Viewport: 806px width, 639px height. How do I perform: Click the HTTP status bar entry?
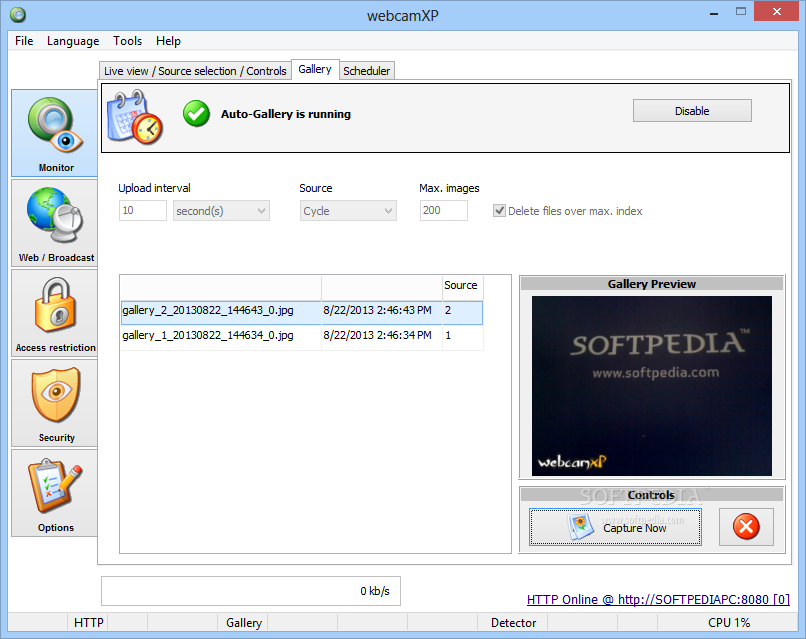pos(88,623)
